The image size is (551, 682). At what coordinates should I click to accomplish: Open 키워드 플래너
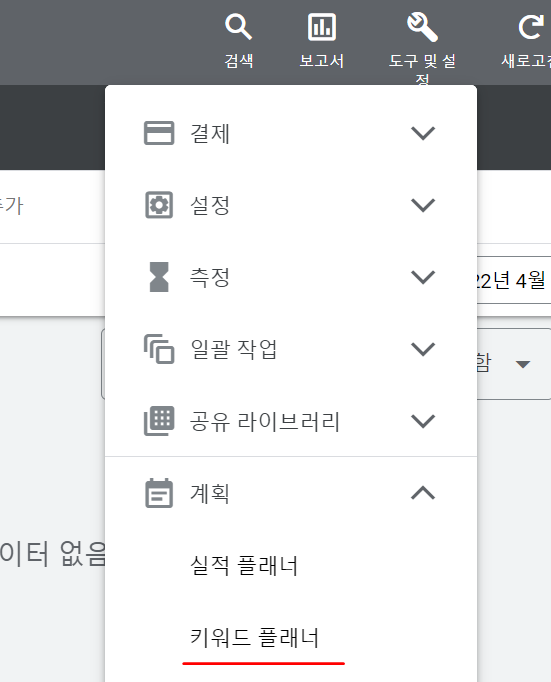(x=254, y=638)
